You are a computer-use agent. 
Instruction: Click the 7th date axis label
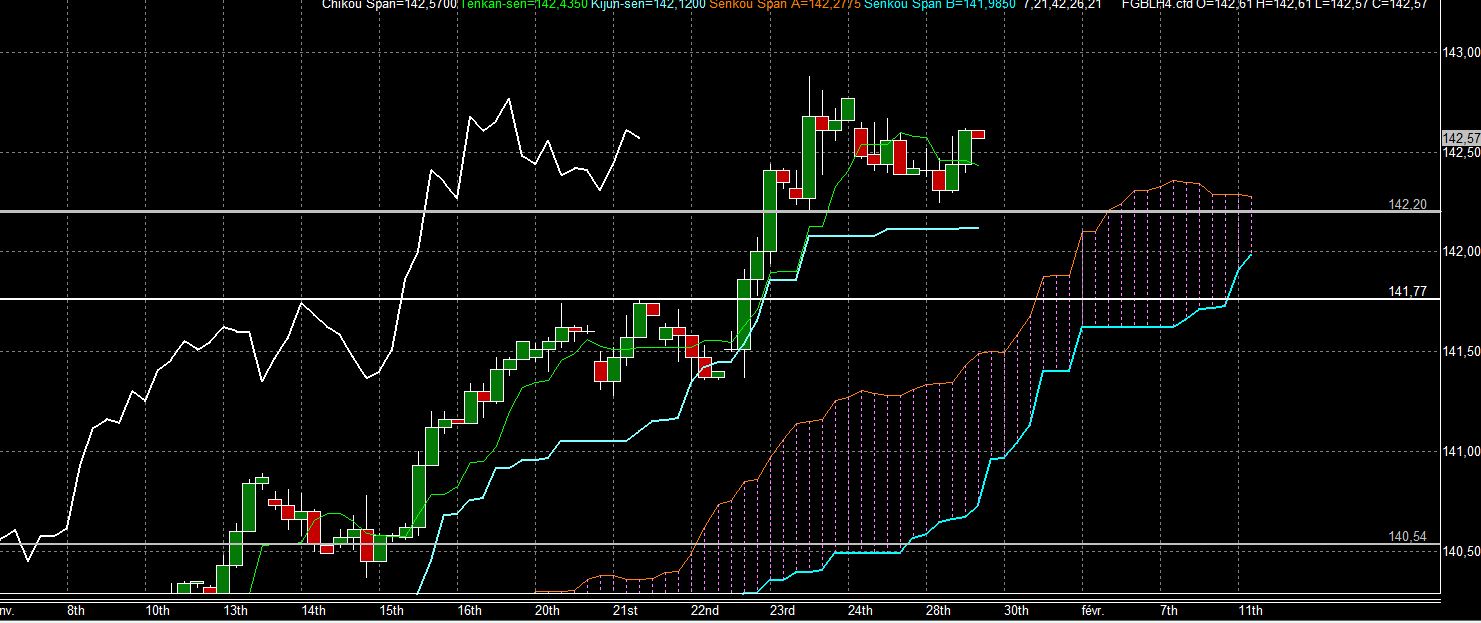pos(1169,610)
